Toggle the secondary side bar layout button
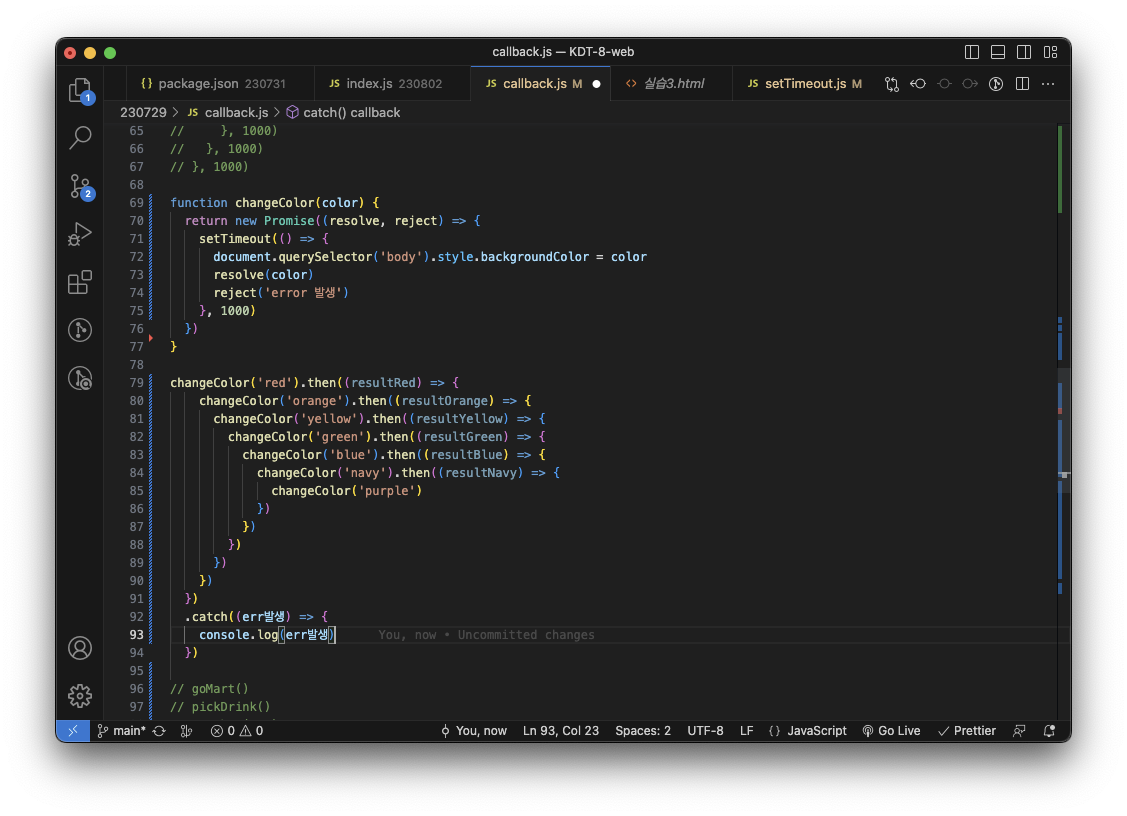 [x=1024, y=52]
